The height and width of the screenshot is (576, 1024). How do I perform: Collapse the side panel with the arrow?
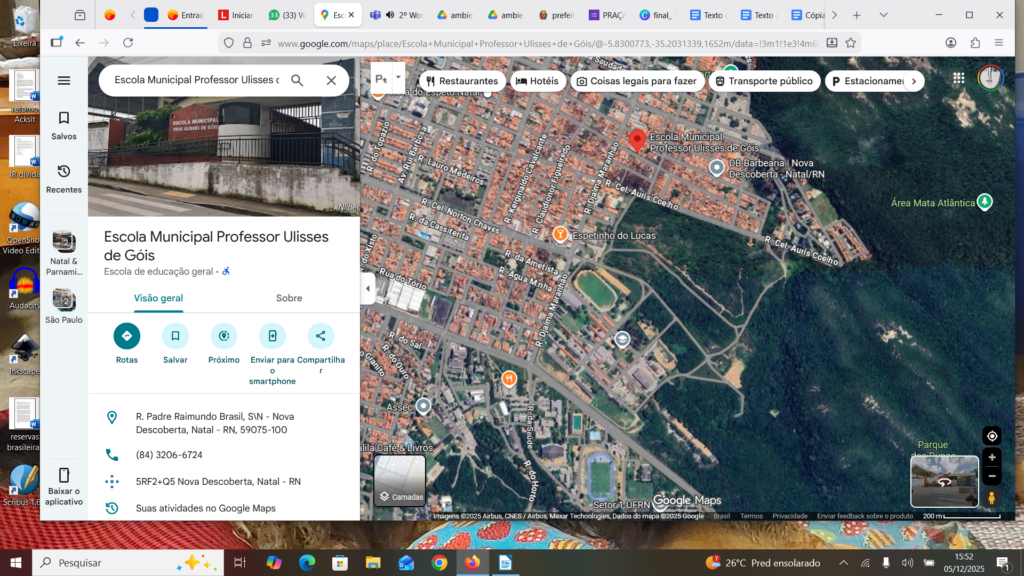click(367, 288)
